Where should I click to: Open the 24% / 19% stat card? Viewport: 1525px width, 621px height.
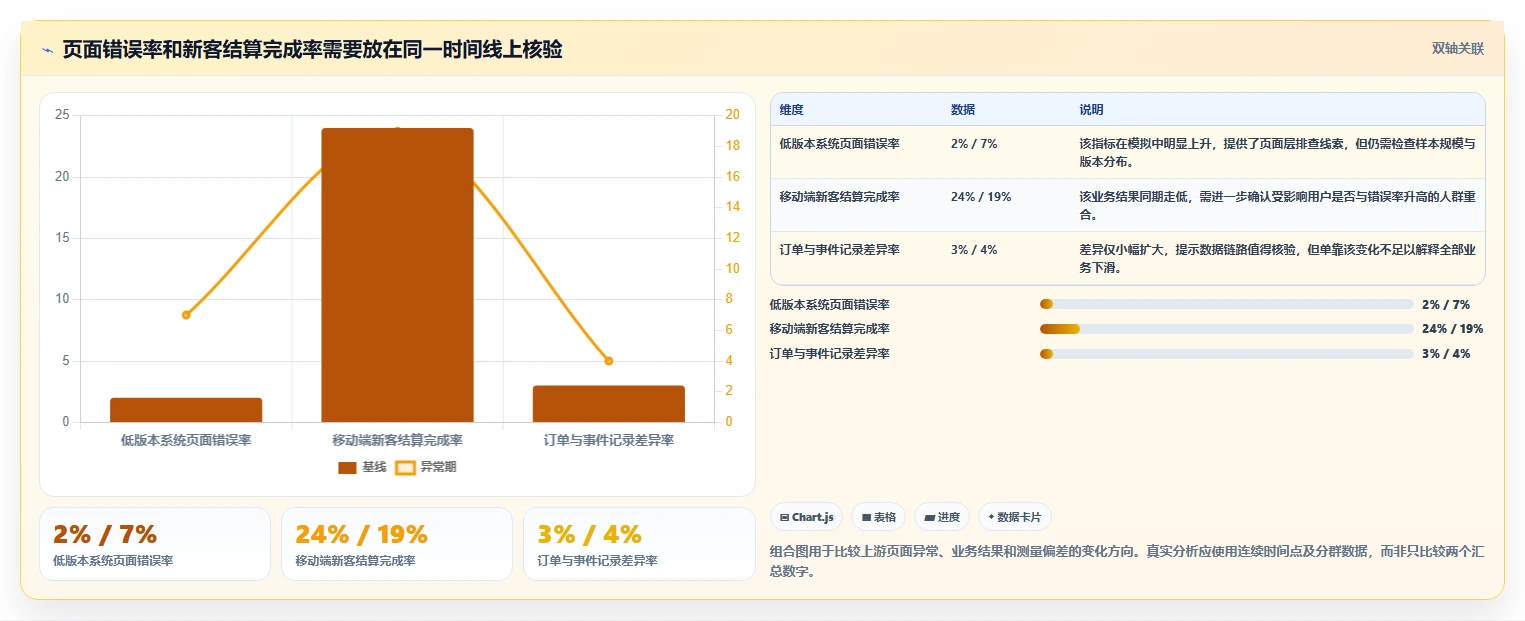click(397, 544)
